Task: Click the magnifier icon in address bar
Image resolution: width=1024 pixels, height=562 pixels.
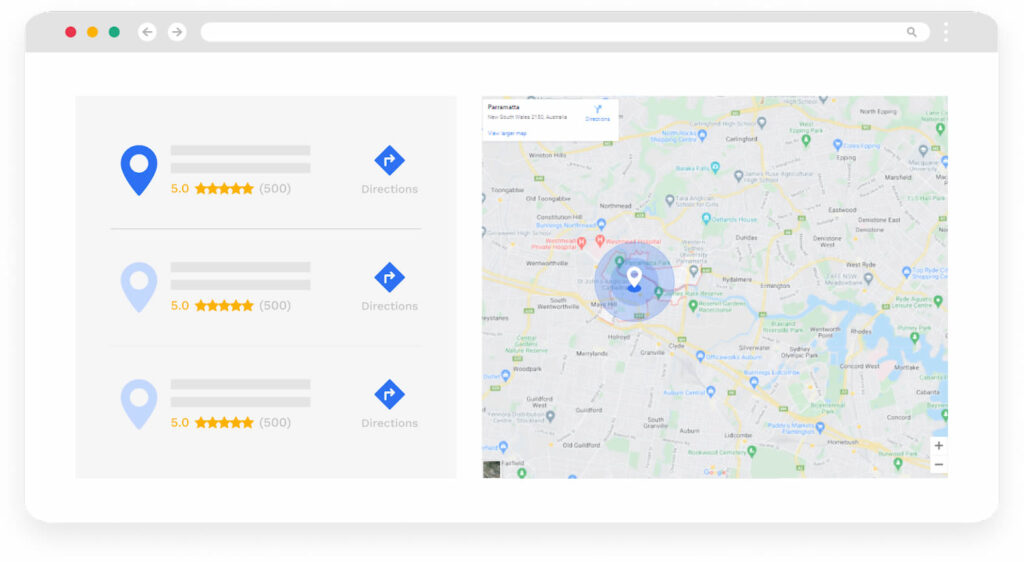Action: (912, 32)
